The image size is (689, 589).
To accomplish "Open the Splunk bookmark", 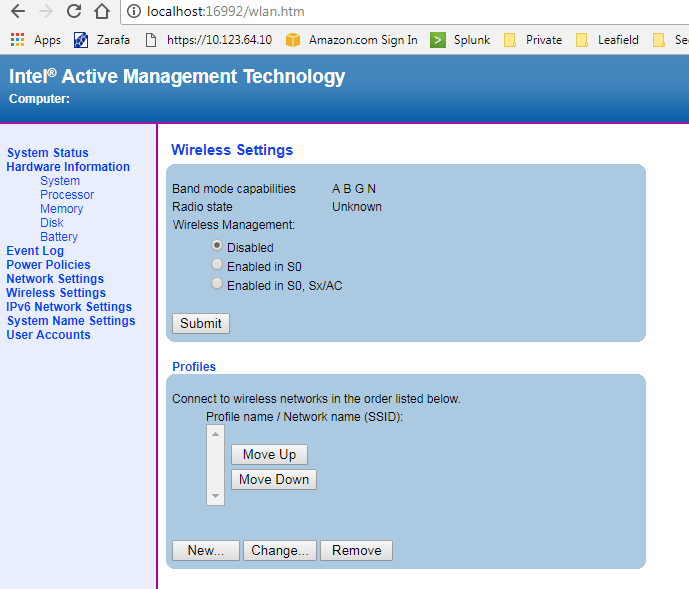I will click(460, 40).
